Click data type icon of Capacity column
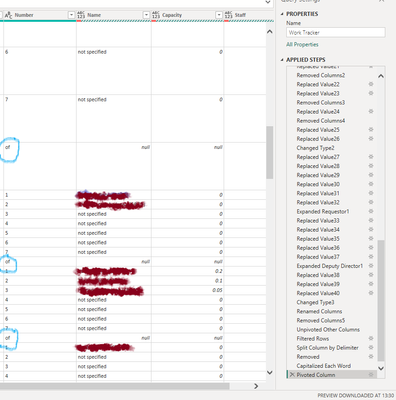The width and height of the screenshot is (396, 400). point(156,15)
